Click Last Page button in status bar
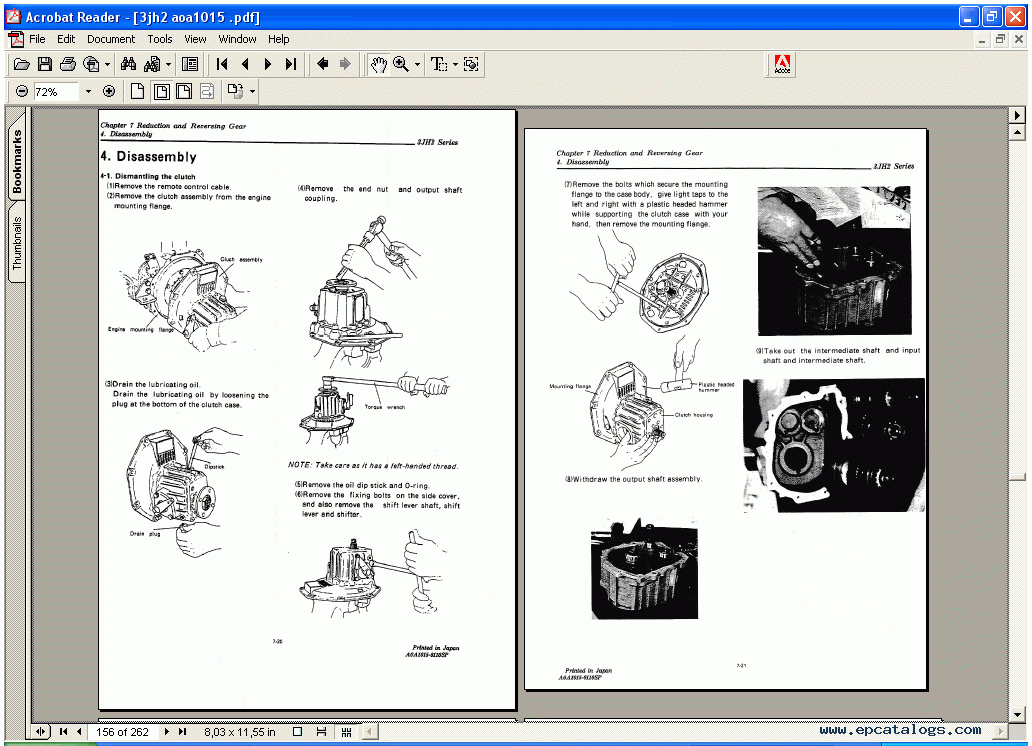The width and height of the screenshot is (1032, 746). click(183, 732)
